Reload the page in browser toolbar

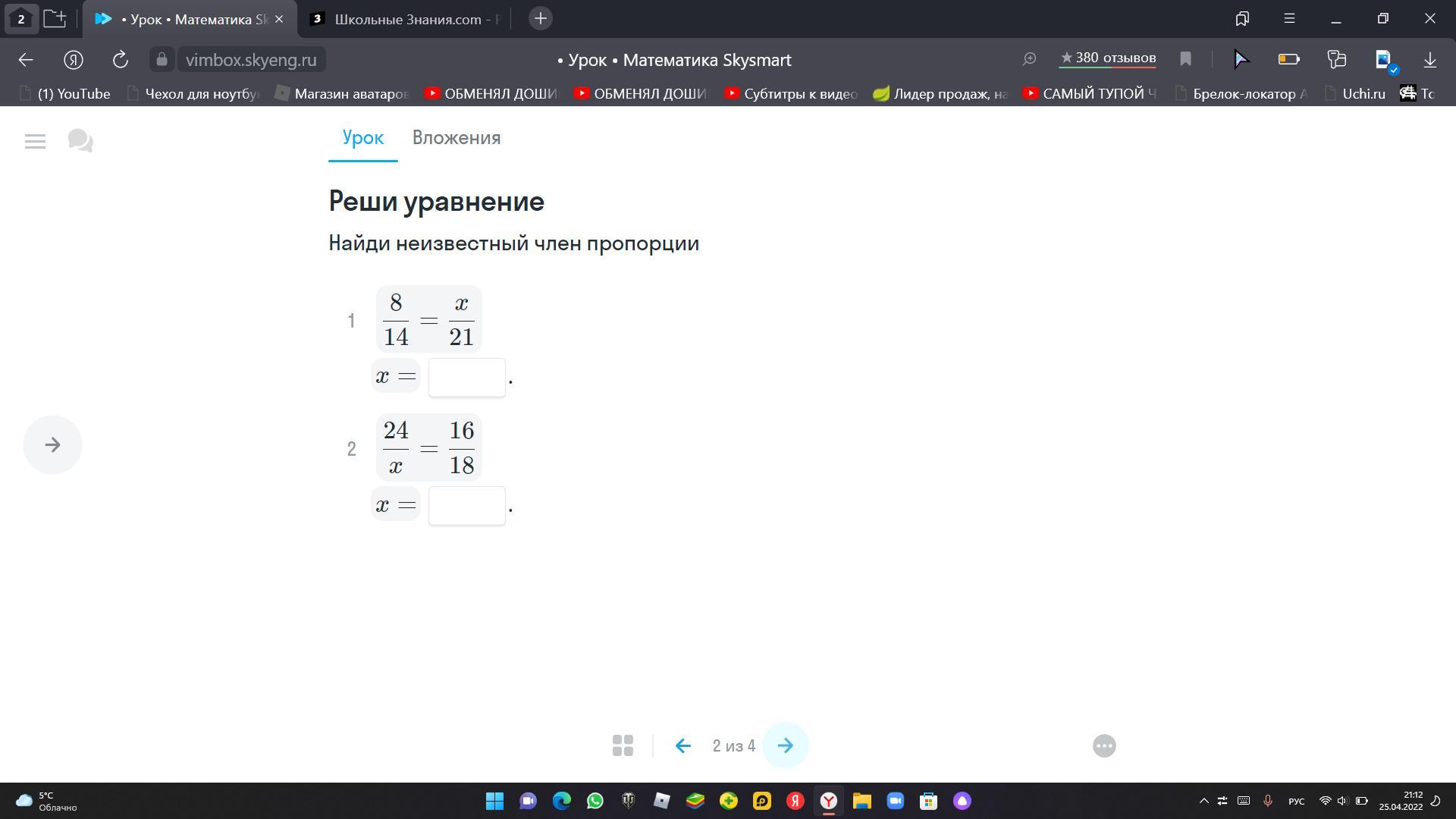[x=120, y=60]
